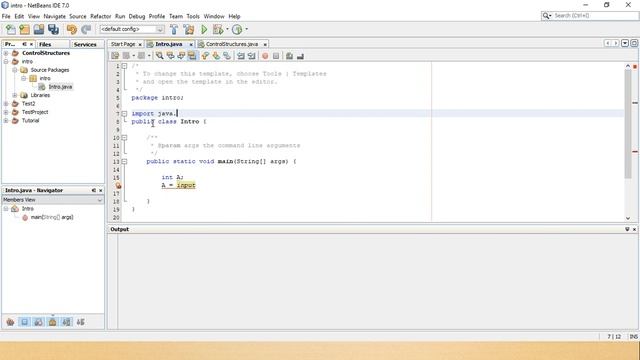The height and width of the screenshot is (360, 640).
Task: Click the Search (Ctrl+I) field
Action: 595,16
